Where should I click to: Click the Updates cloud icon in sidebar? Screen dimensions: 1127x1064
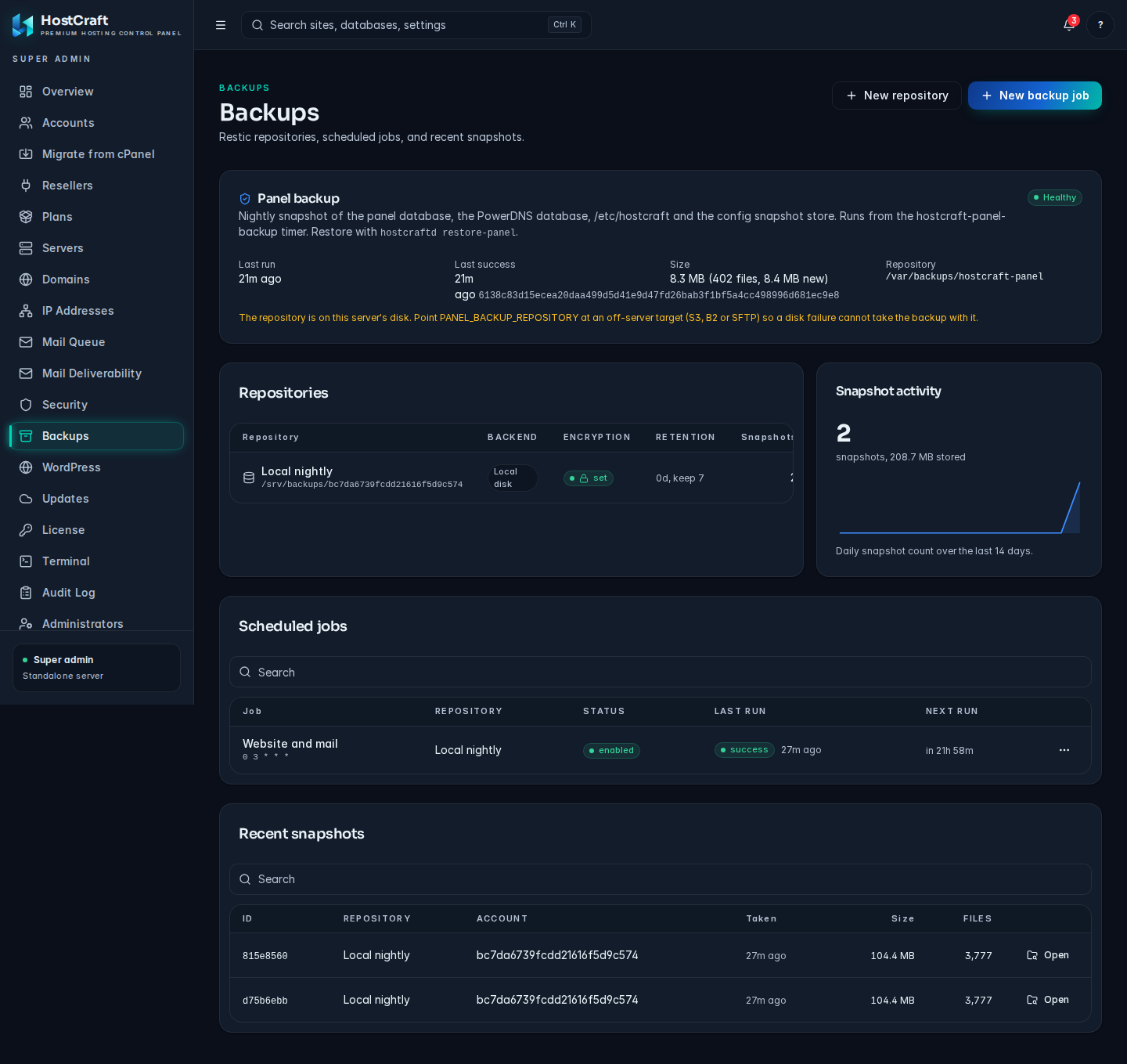point(26,499)
